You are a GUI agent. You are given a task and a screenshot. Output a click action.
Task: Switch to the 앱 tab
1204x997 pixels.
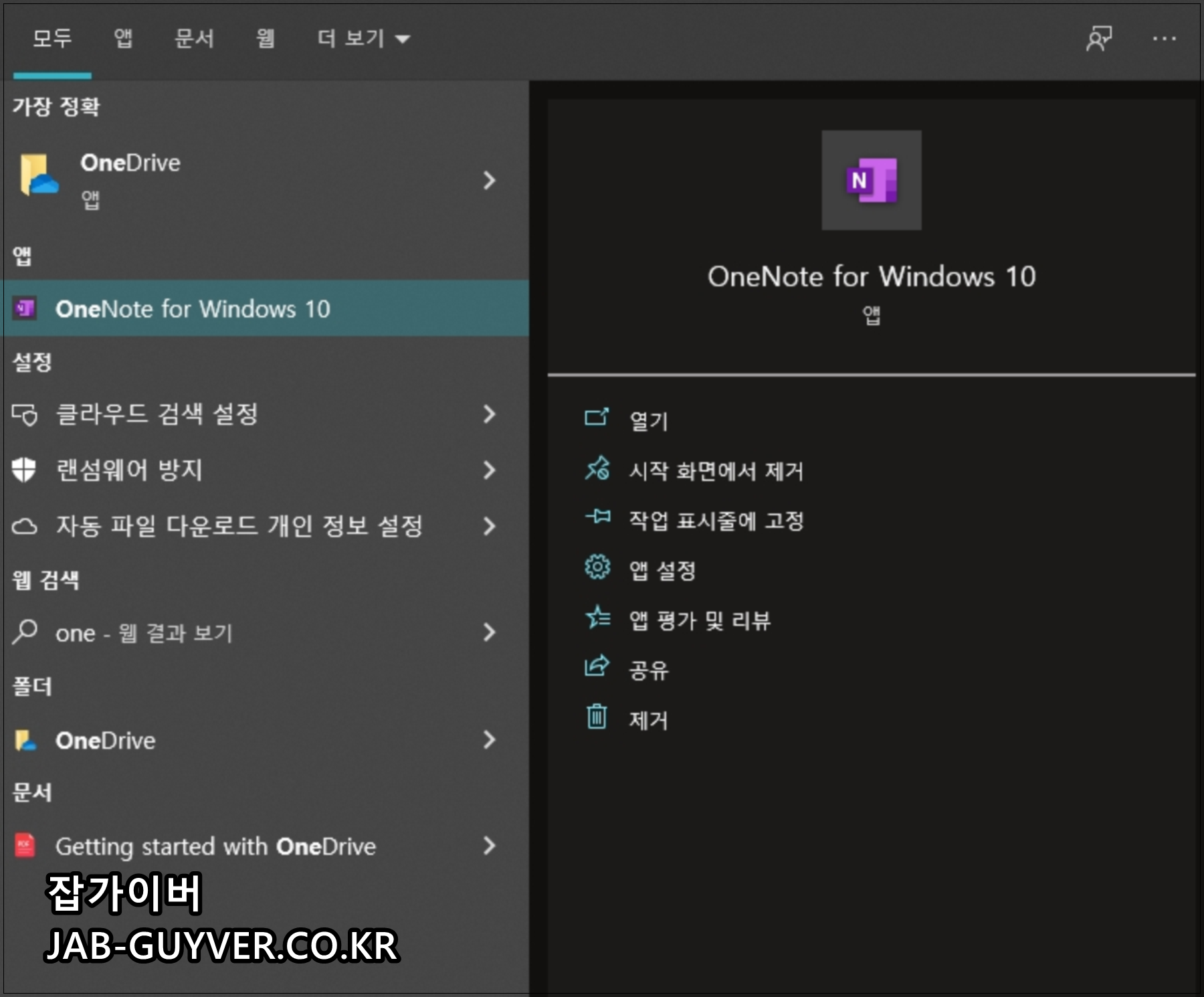point(123,38)
